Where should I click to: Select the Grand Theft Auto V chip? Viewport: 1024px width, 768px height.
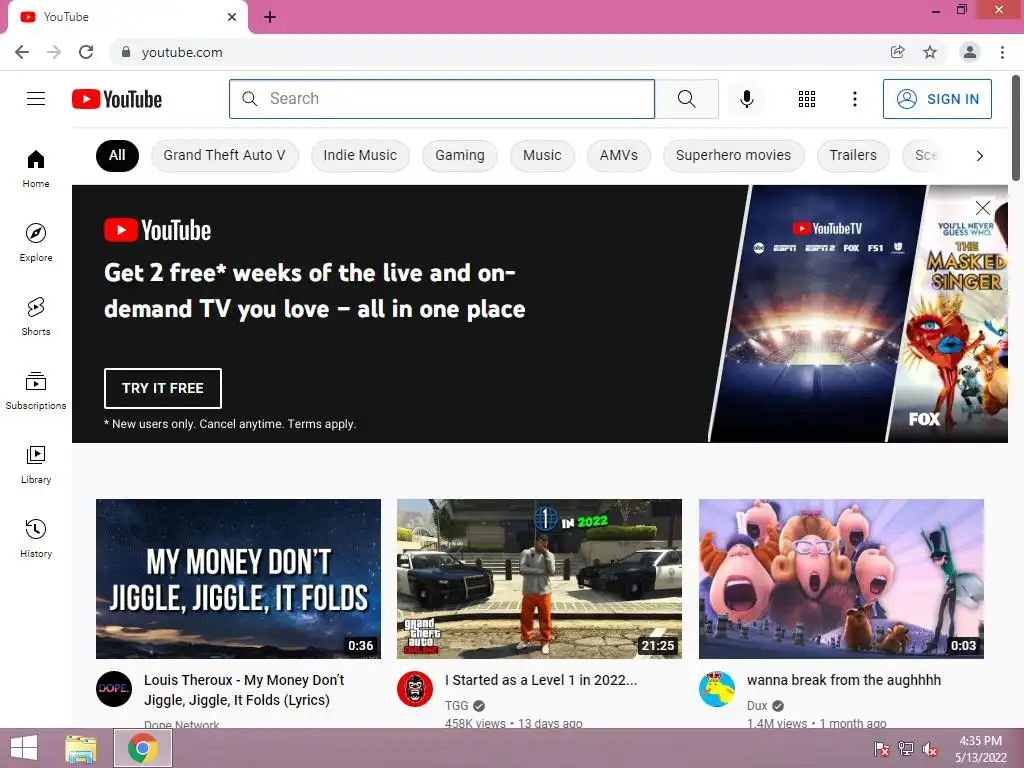tap(225, 155)
